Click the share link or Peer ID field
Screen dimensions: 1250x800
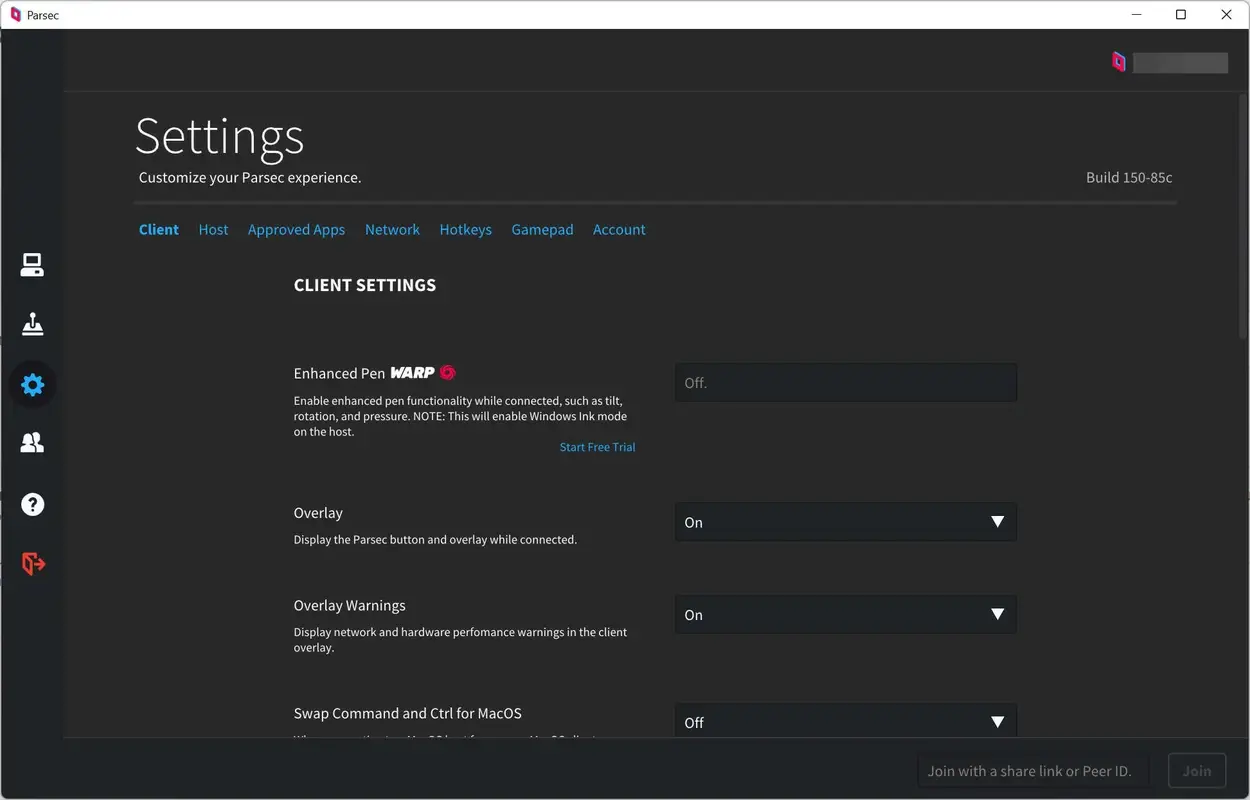[x=1033, y=770]
